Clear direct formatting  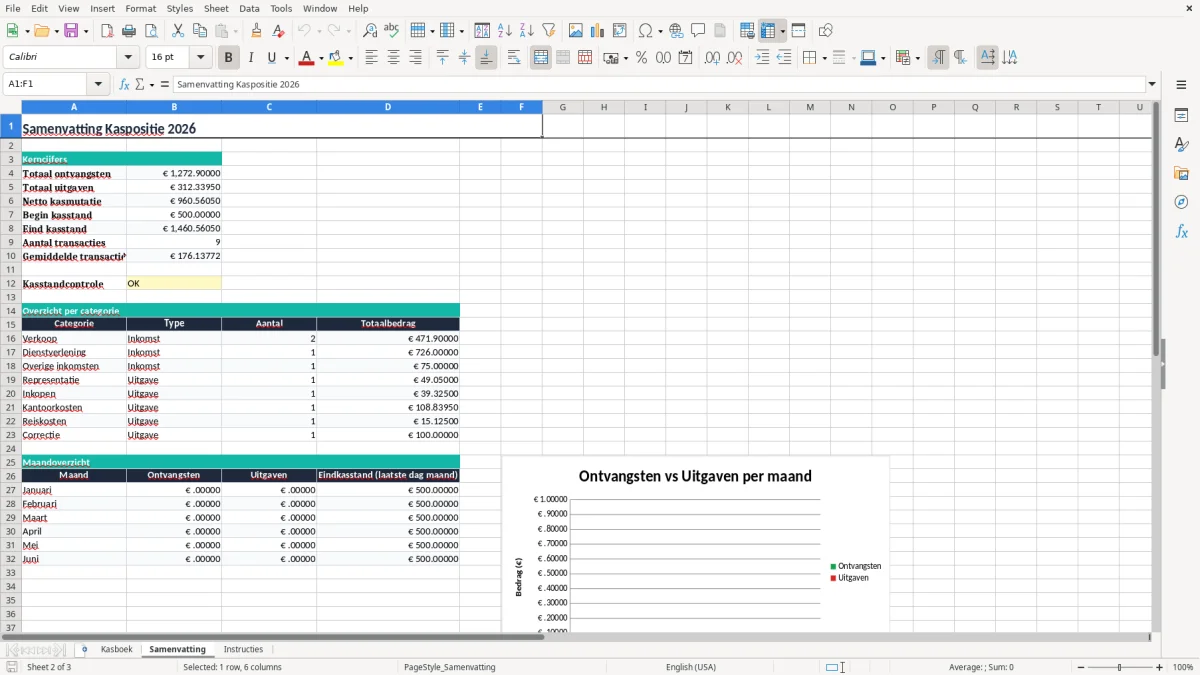279,31
